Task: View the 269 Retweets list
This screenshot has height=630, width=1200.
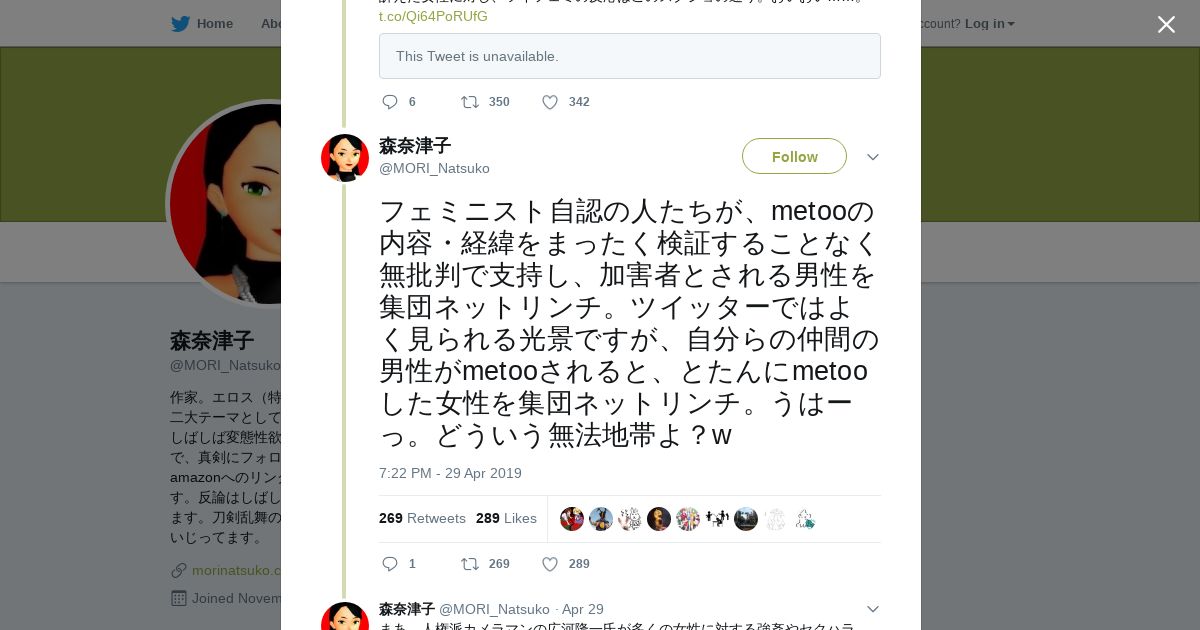Action: pos(422,518)
